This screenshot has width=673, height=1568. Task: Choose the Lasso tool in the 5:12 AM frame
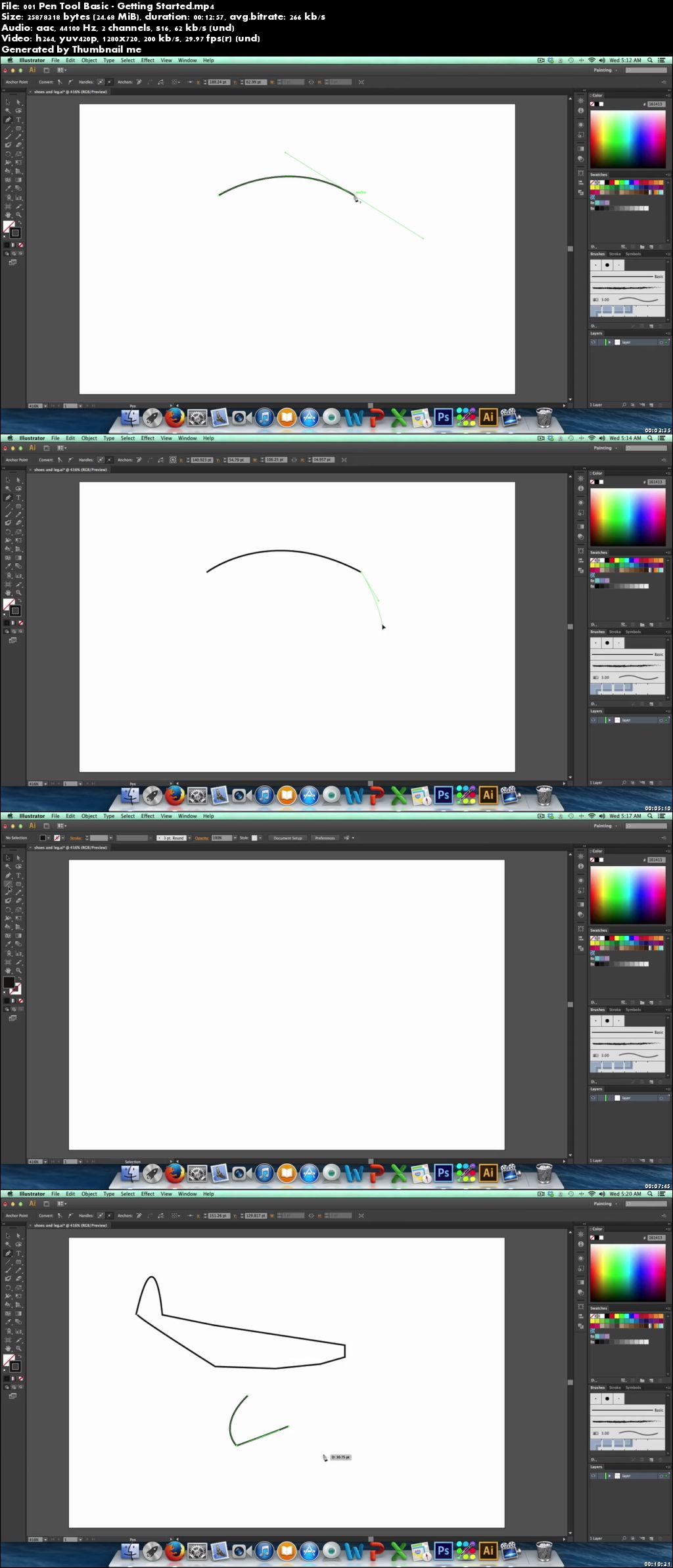click(x=18, y=110)
